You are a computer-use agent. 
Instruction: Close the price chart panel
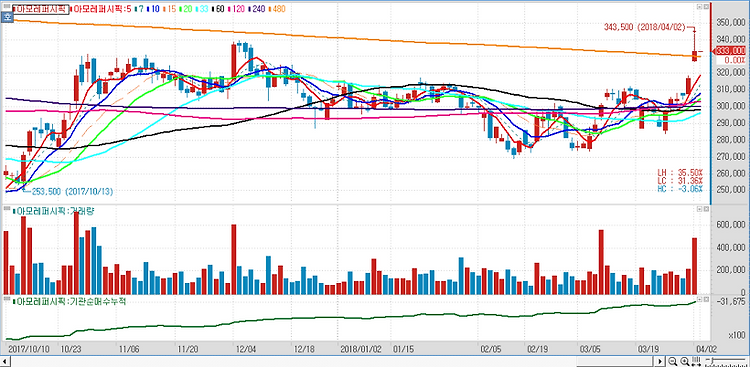706,6
